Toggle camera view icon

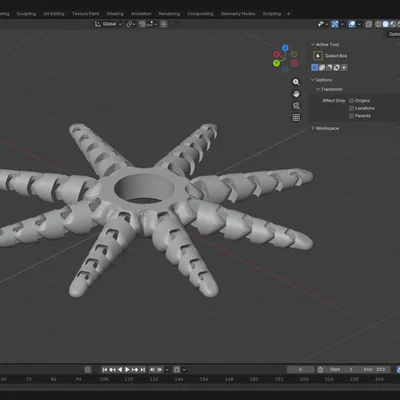click(x=296, y=106)
